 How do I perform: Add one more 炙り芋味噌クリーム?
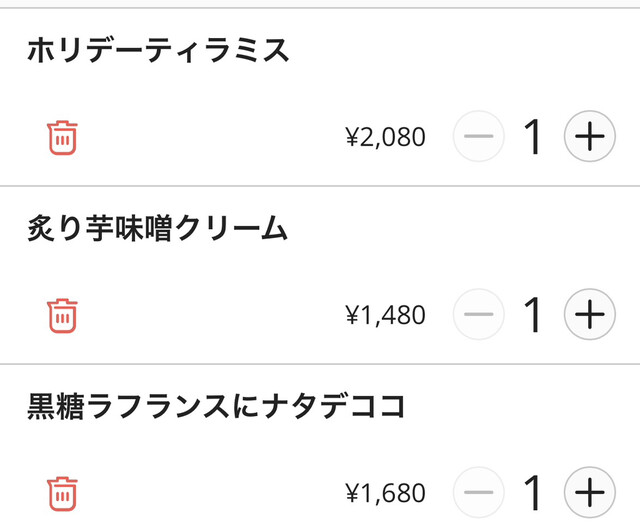[x=590, y=315]
